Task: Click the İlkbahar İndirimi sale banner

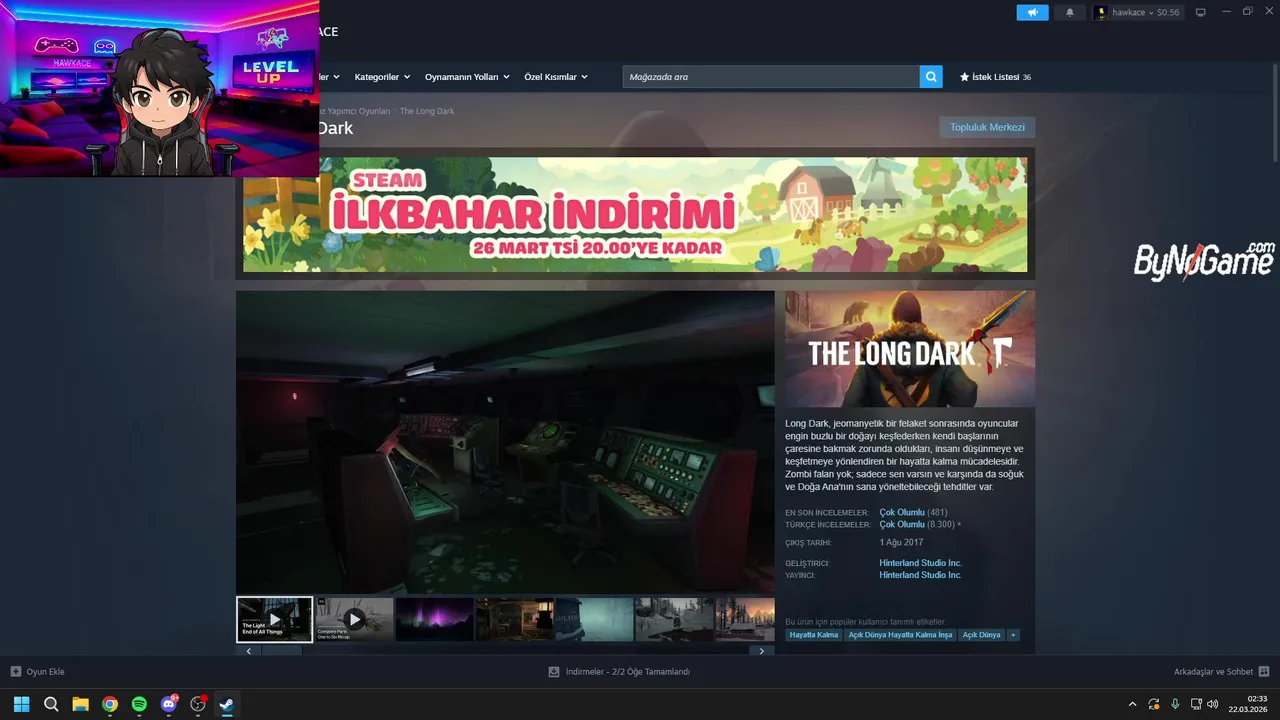Action: [635, 214]
